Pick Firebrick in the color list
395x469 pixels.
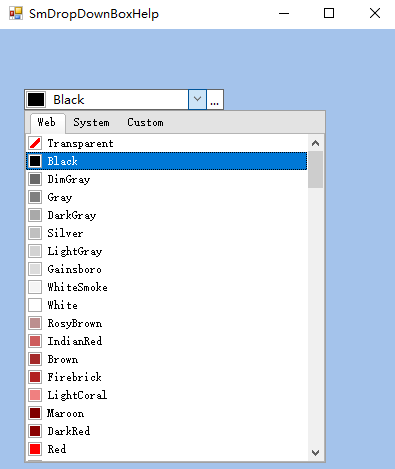[167, 377]
